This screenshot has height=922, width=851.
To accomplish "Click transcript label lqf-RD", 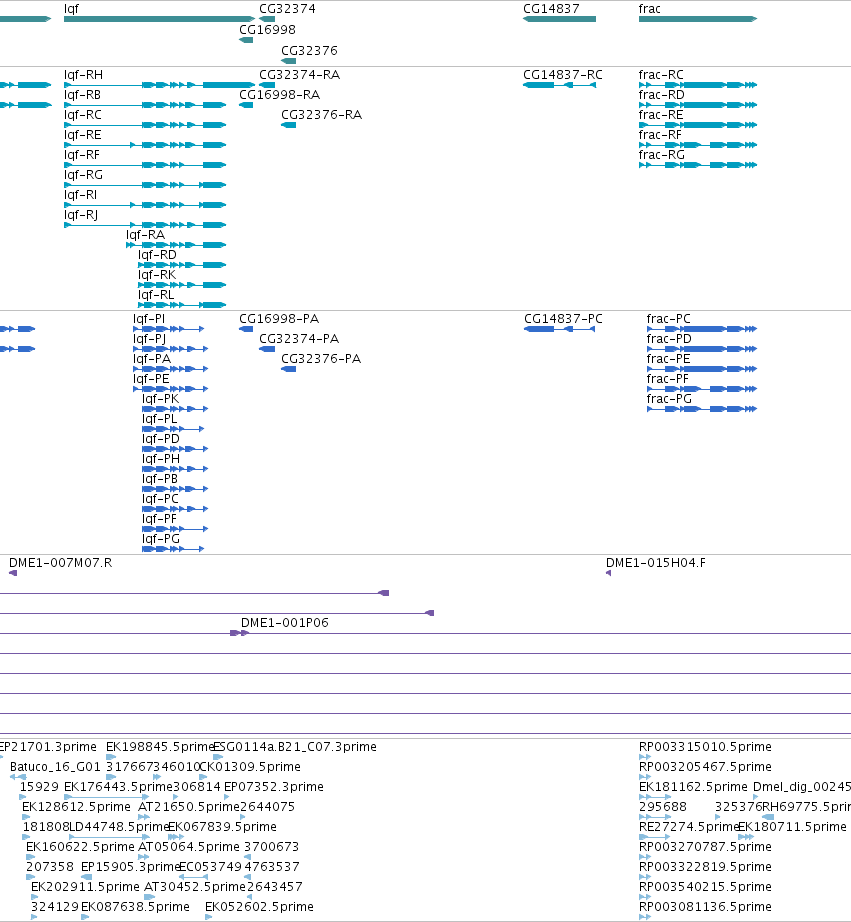I will pos(157,255).
